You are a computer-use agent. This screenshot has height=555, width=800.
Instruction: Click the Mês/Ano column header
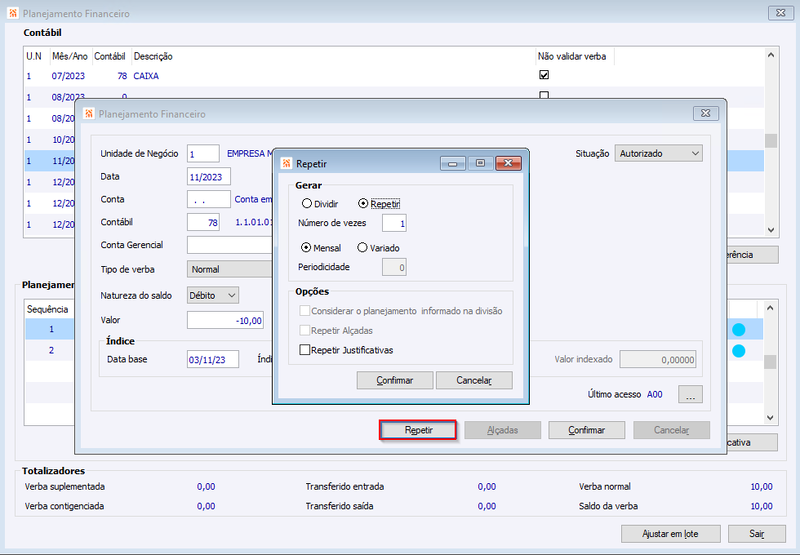70,56
